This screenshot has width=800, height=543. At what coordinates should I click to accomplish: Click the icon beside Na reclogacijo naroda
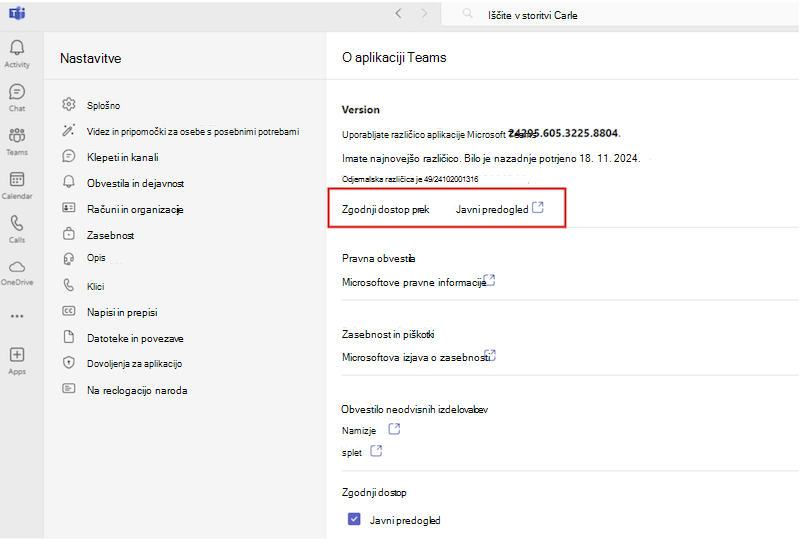tap(68, 388)
